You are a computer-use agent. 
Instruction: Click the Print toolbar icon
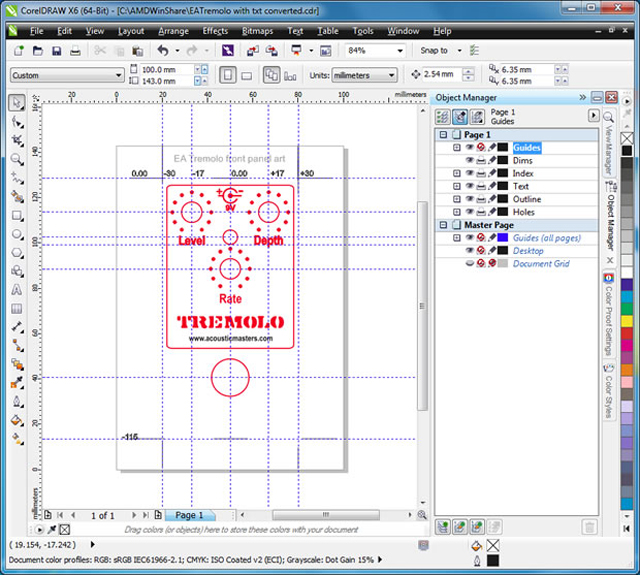pyautogui.click(x=75, y=51)
